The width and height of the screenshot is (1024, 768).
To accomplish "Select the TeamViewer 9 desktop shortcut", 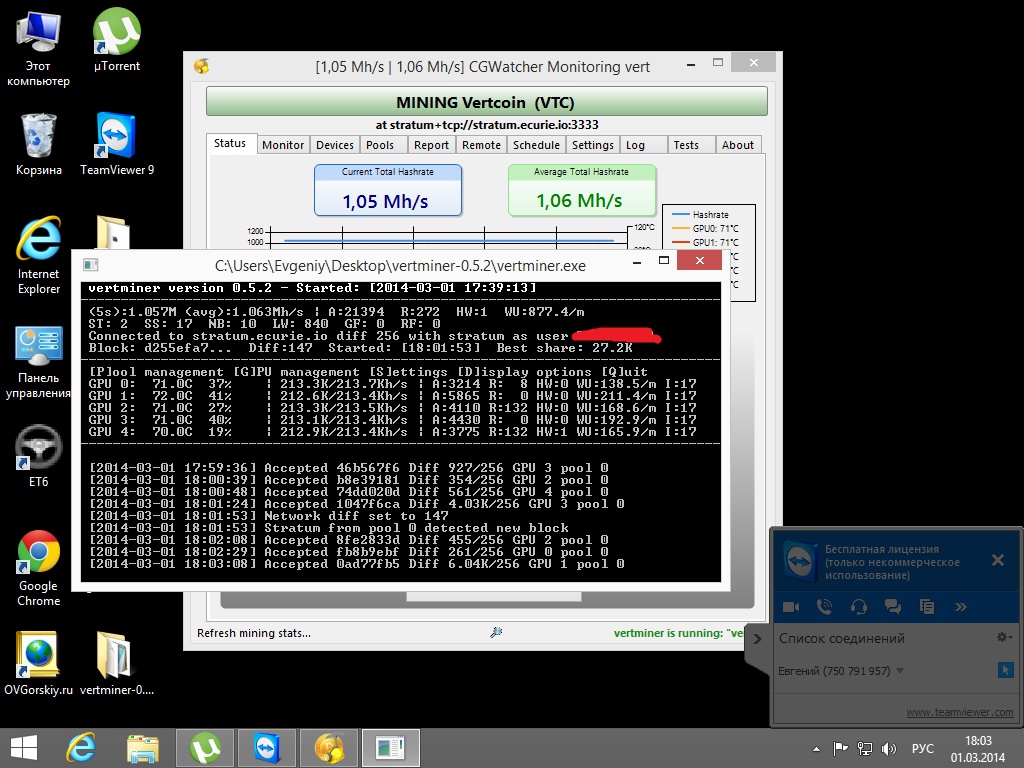I will (x=117, y=144).
